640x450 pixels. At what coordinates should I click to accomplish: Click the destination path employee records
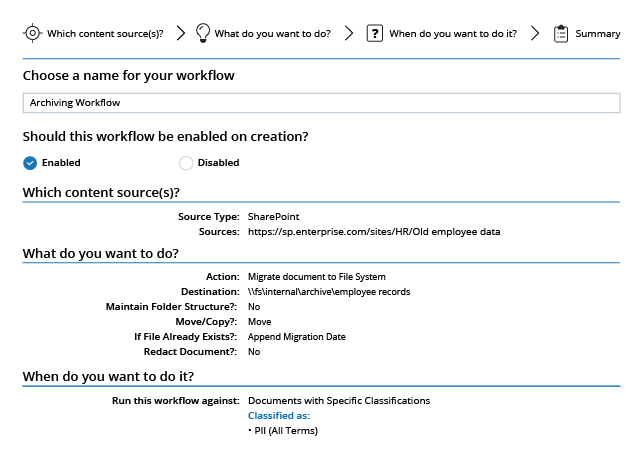click(x=329, y=292)
